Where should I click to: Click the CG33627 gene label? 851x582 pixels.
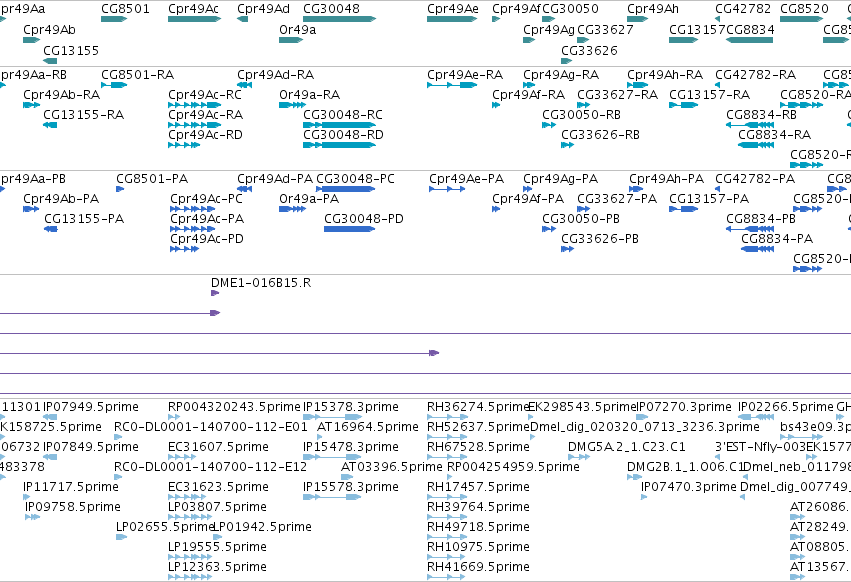click(605, 30)
